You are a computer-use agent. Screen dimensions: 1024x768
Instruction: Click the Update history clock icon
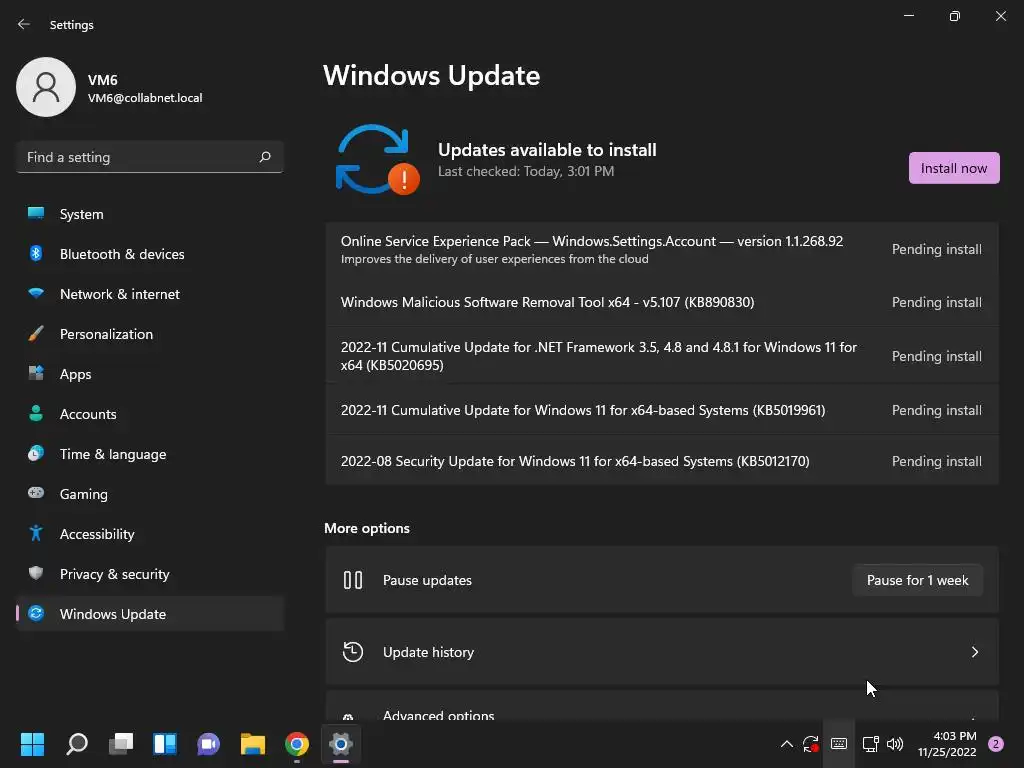click(353, 652)
